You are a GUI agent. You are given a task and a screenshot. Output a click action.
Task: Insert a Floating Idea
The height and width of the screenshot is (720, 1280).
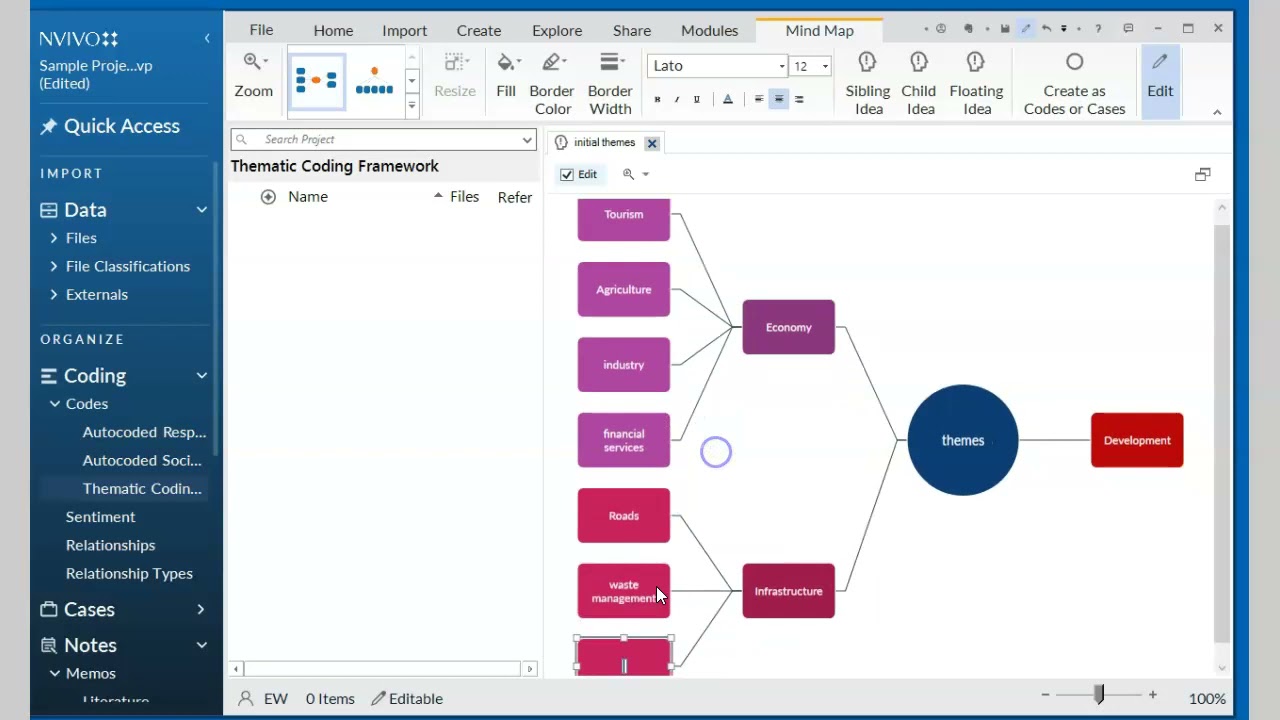[x=976, y=83]
